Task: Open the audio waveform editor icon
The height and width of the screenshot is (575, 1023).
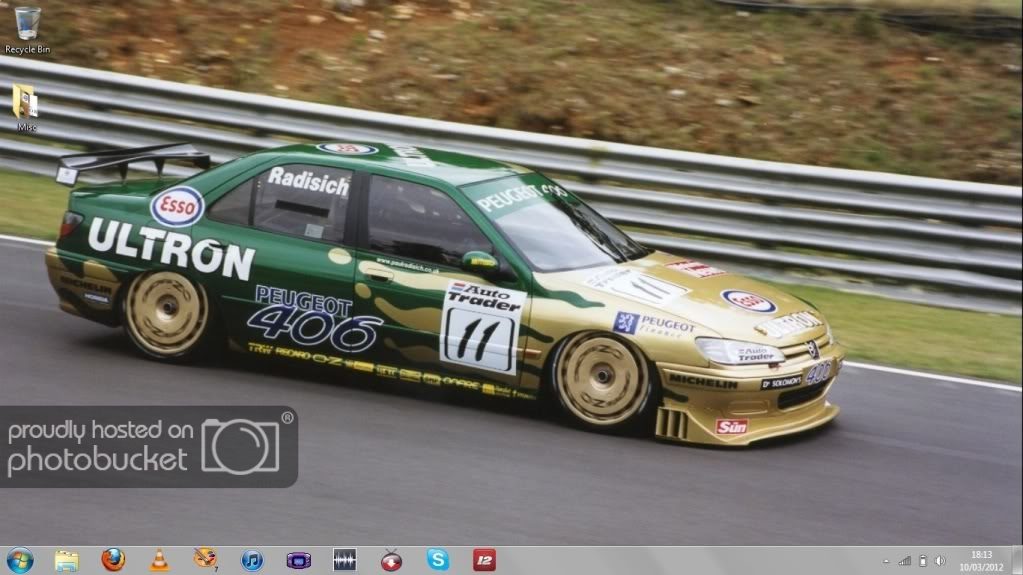Action: pos(344,560)
